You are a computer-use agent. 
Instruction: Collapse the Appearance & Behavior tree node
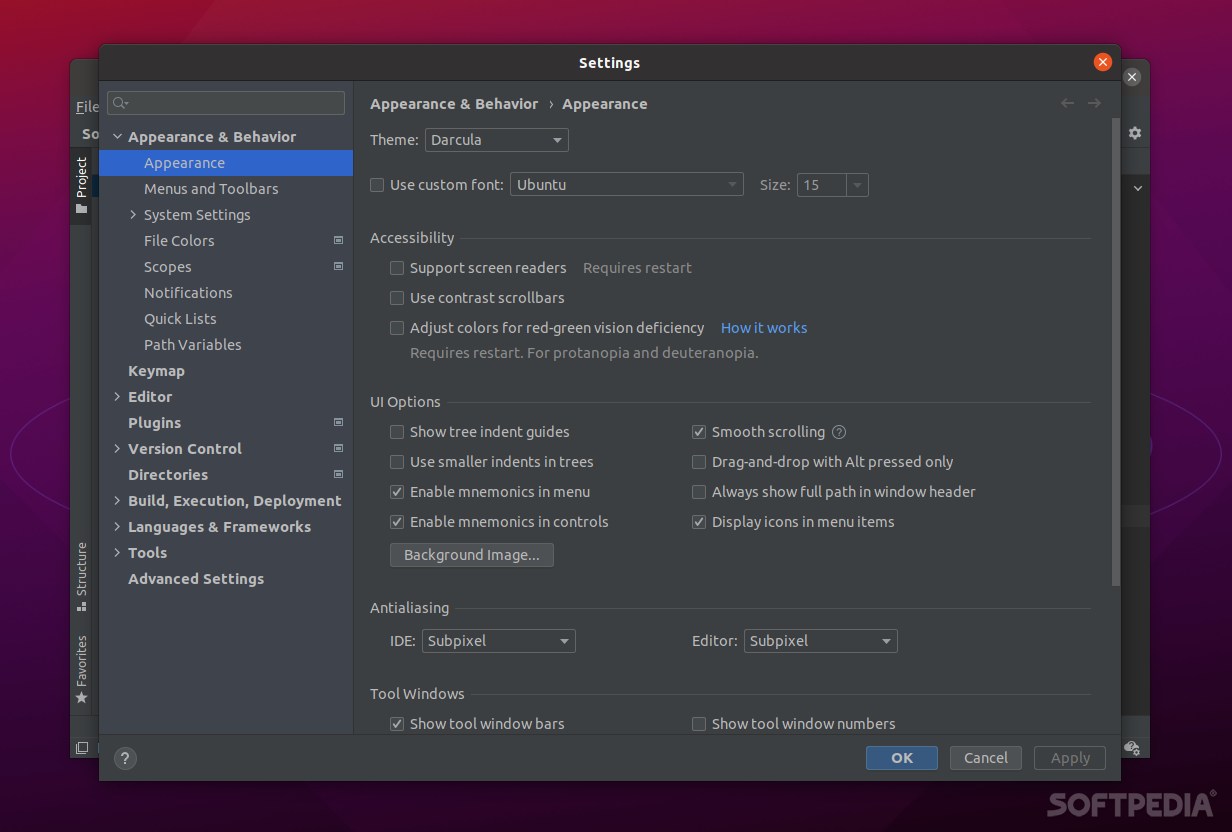pyautogui.click(x=117, y=137)
